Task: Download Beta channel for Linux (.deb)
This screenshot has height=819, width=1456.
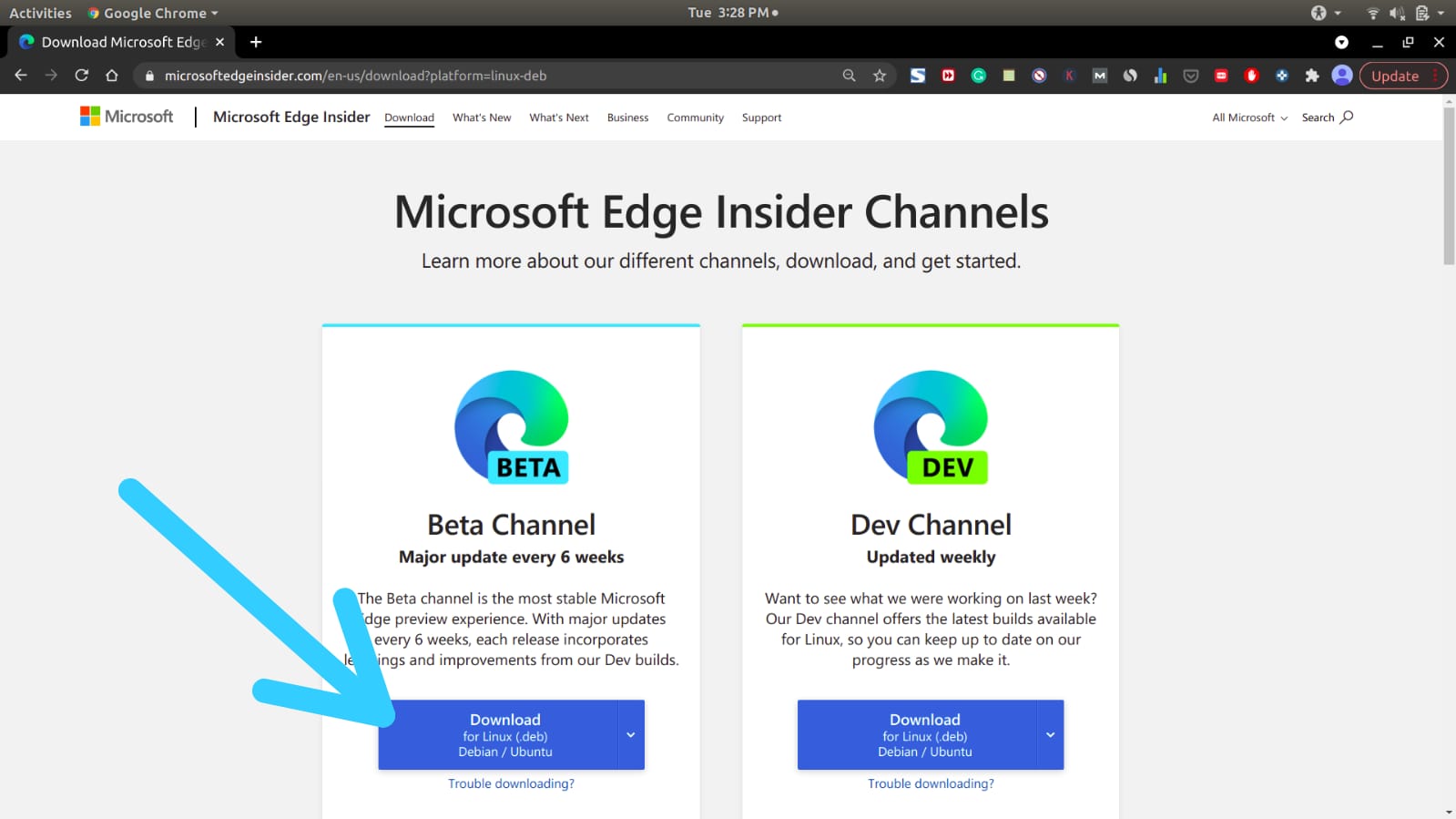Action: pos(498,735)
